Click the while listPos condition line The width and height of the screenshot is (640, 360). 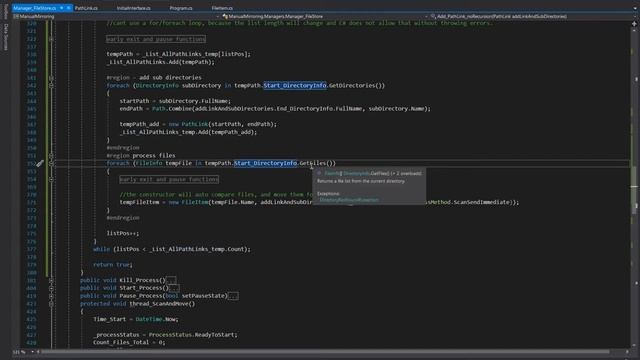coord(172,249)
